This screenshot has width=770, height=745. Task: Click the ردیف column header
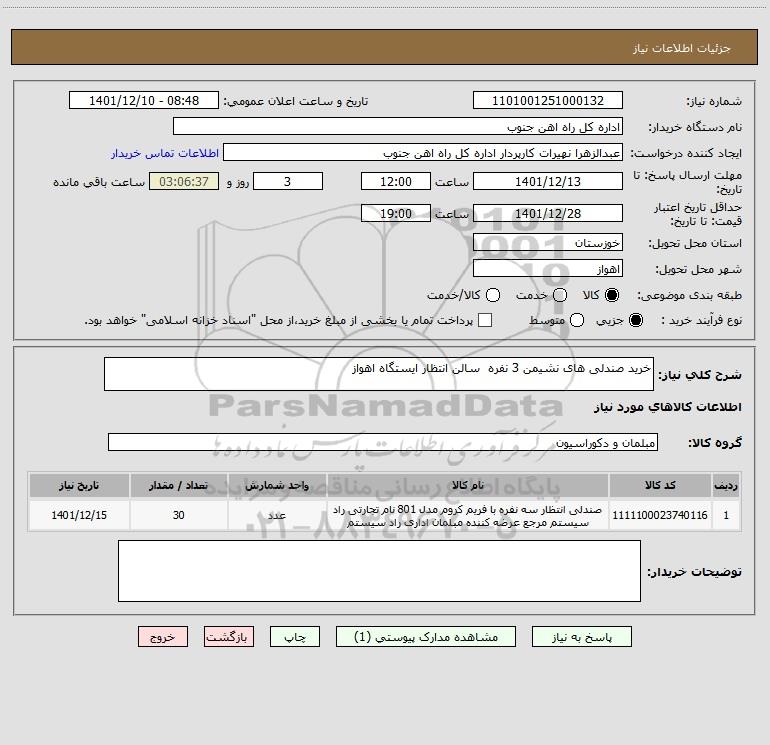tap(726, 485)
